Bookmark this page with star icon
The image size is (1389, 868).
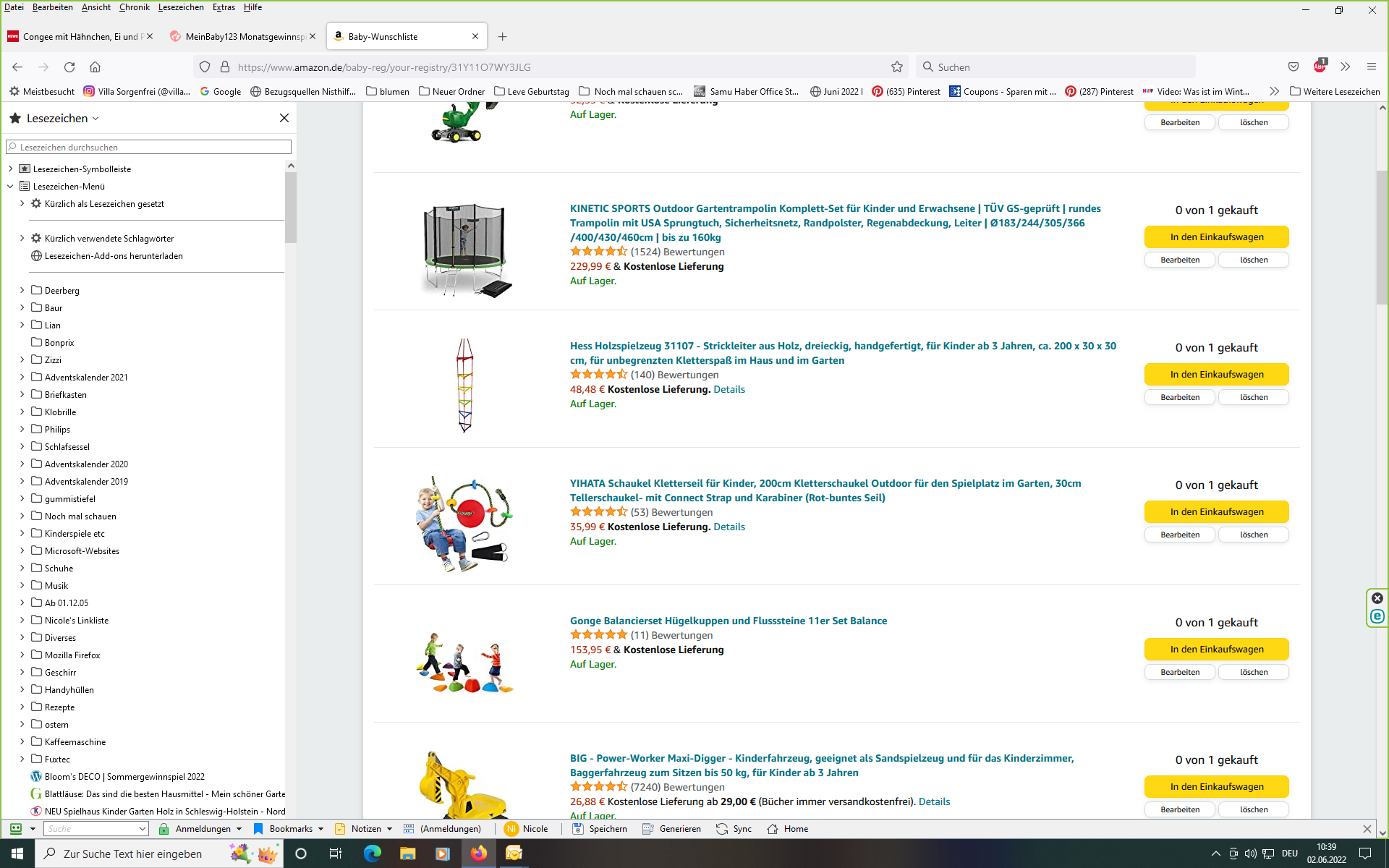897,67
